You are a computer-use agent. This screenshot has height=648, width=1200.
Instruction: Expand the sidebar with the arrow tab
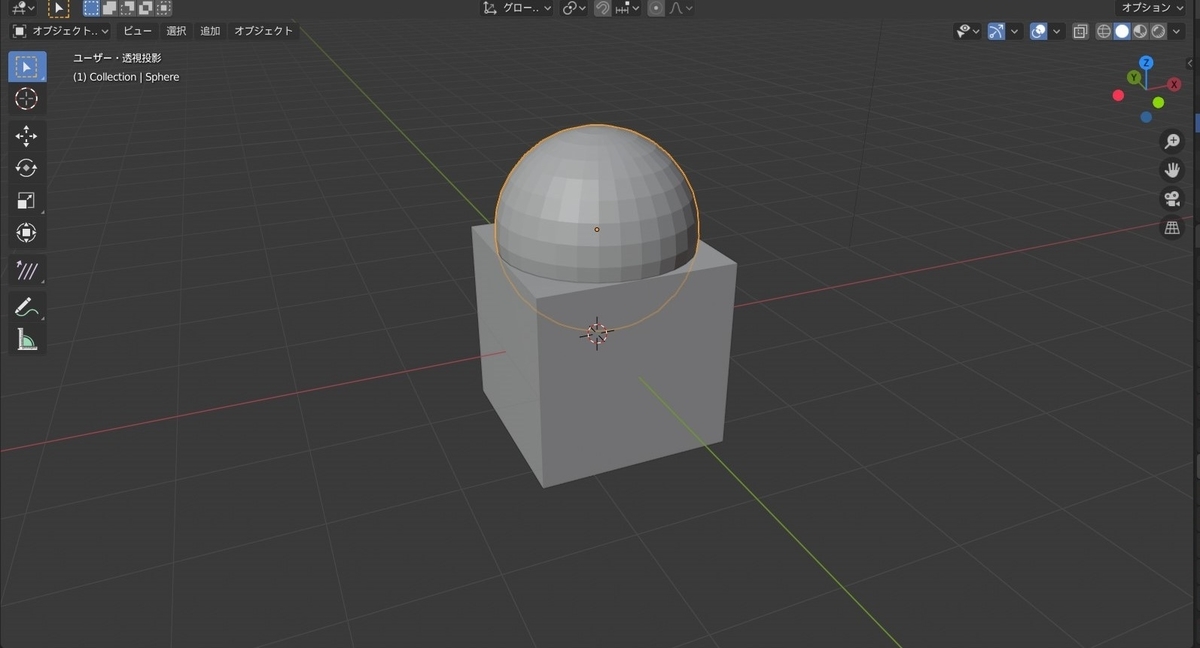click(1190, 62)
